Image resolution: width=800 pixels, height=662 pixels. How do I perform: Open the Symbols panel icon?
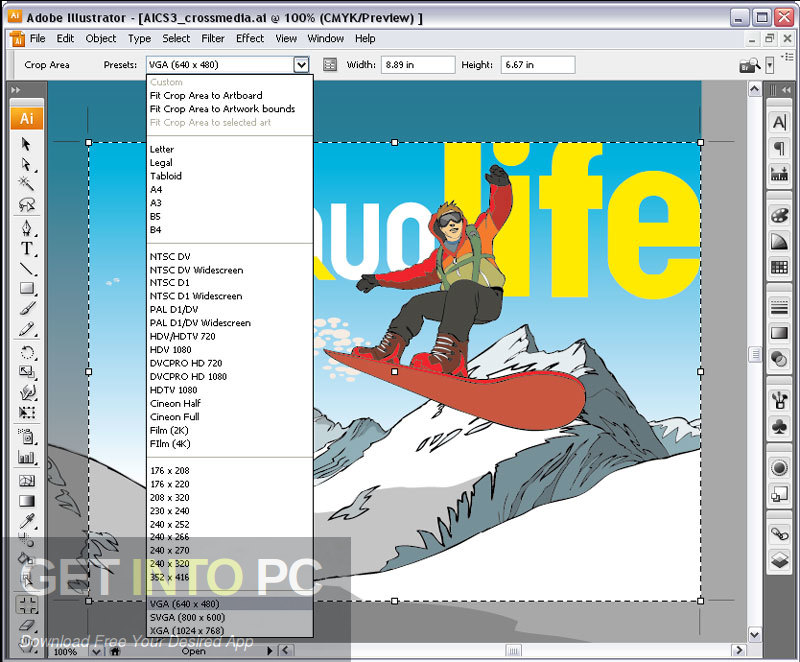click(779, 424)
